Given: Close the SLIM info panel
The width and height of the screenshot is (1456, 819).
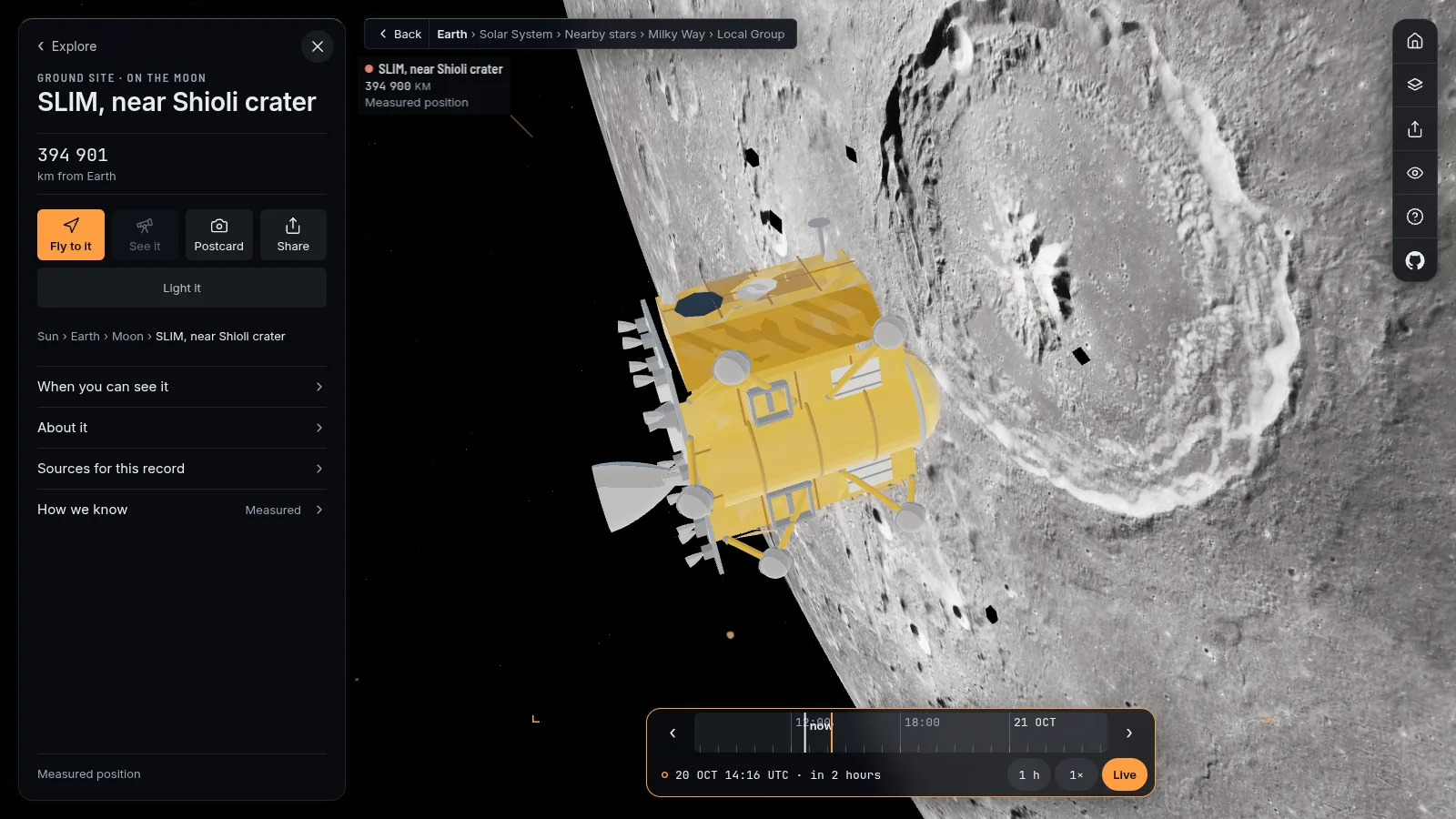Looking at the screenshot, I should (318, 46).
